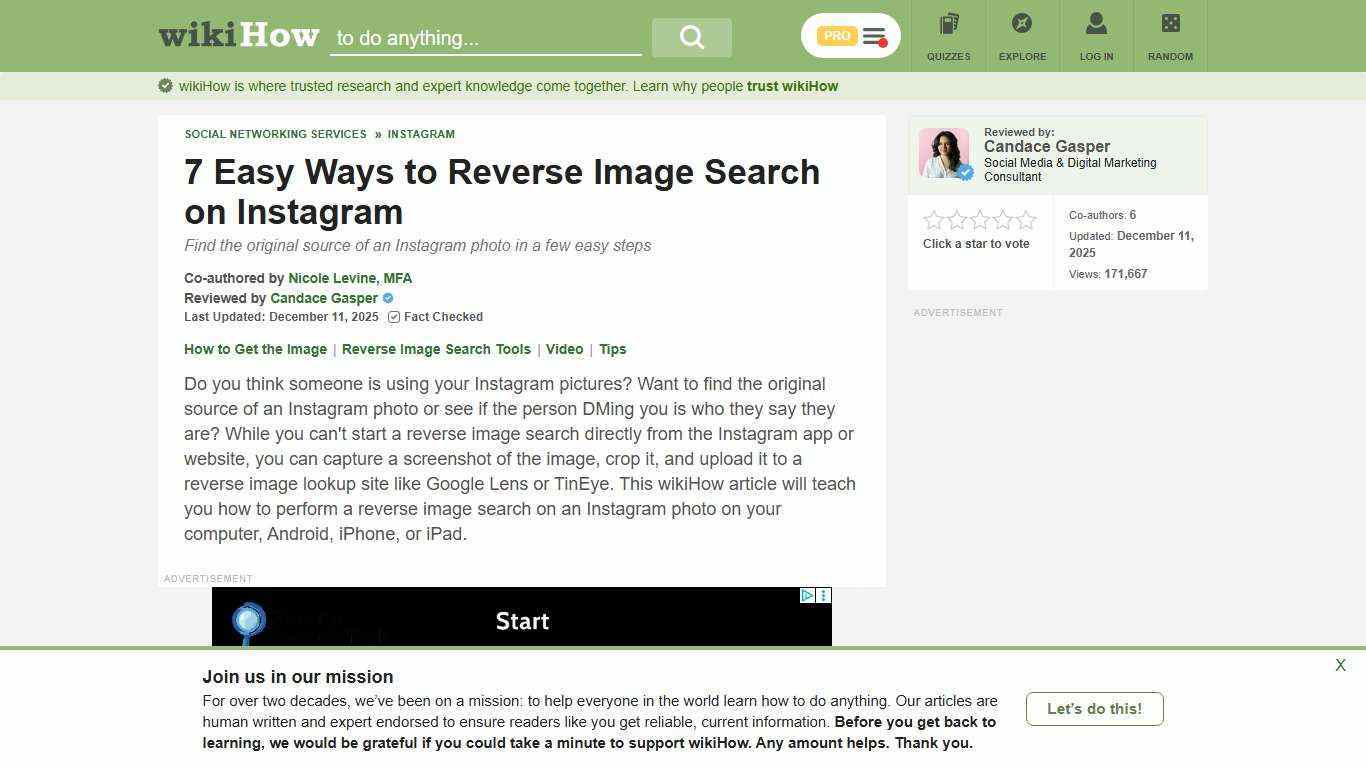Click the search magnifying glass

point(691,37)
